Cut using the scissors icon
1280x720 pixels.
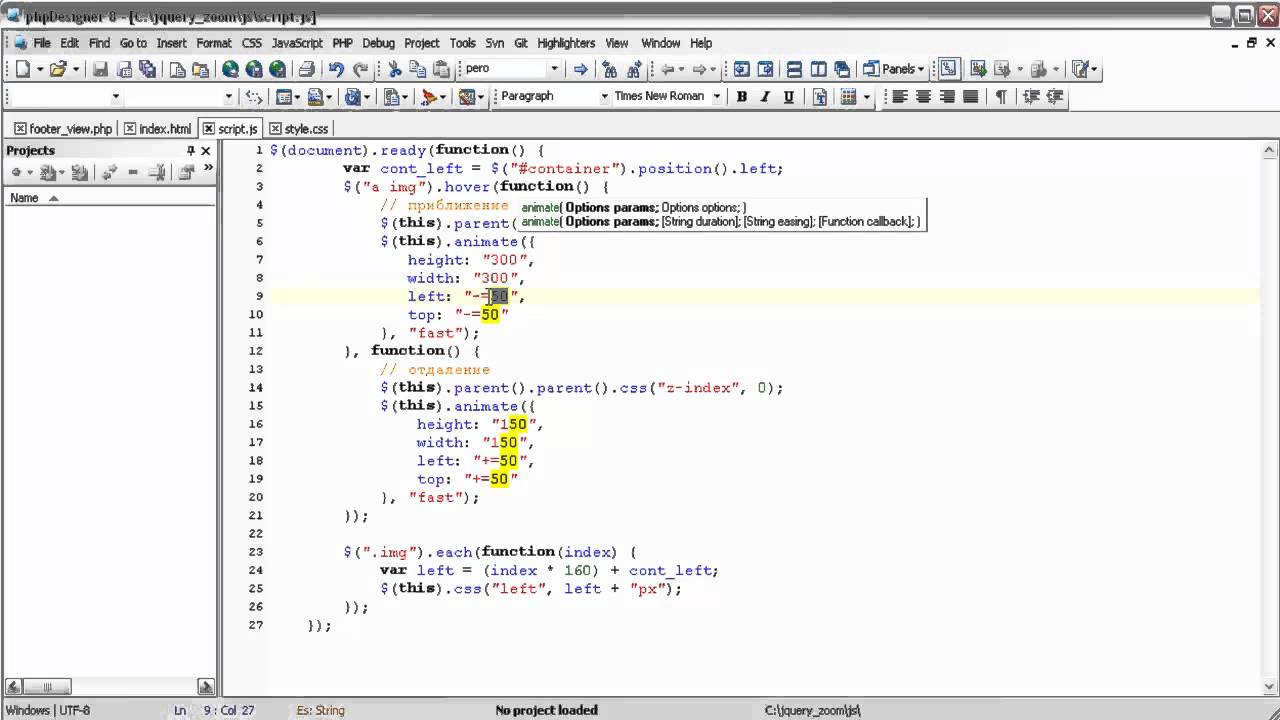click(394, 69)
